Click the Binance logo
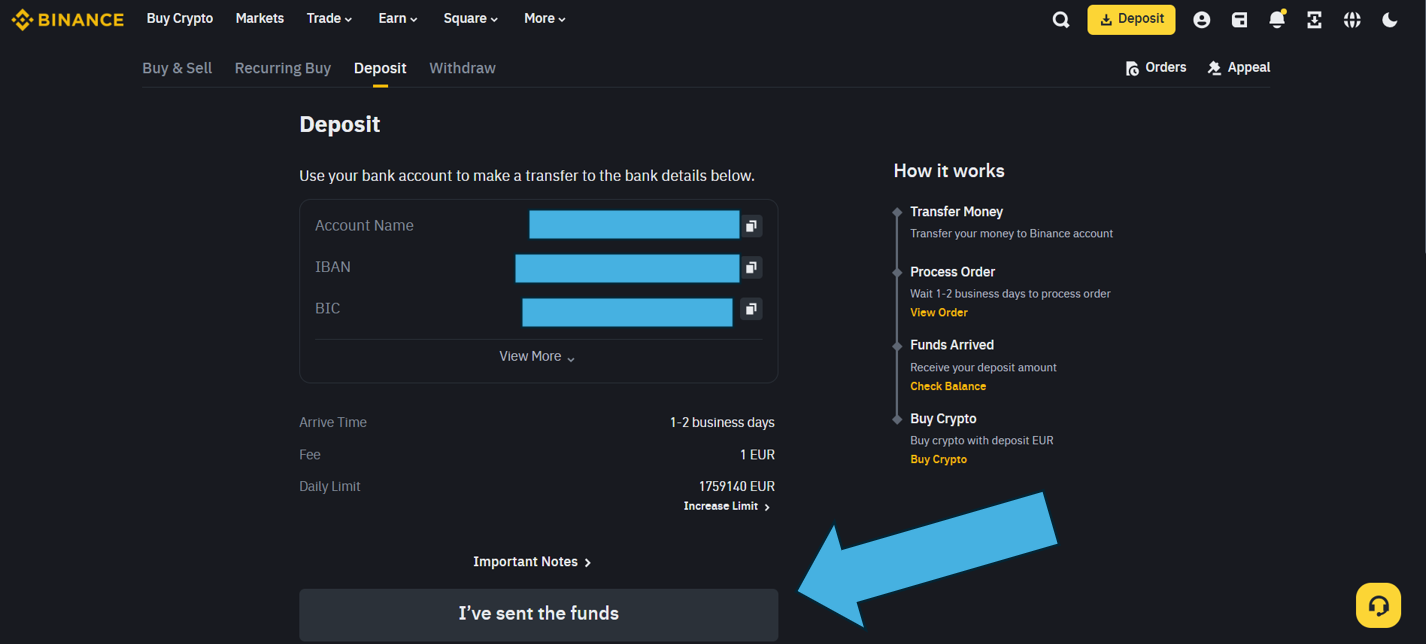 point(68,20)
